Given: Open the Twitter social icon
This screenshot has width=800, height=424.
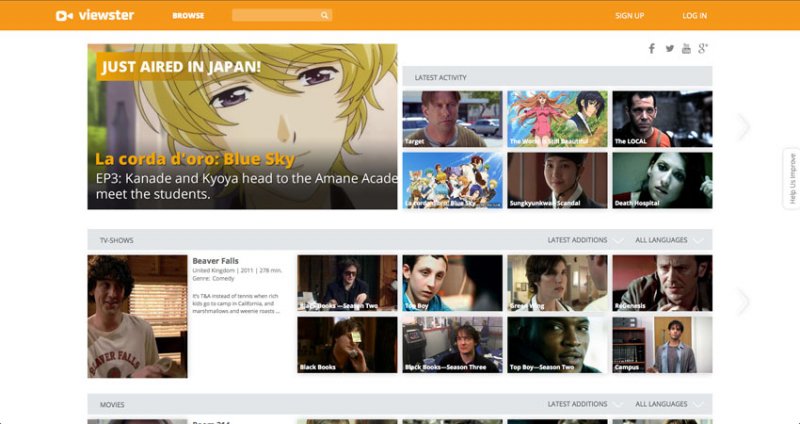Looking at the screenshot, I should (669, 48).
